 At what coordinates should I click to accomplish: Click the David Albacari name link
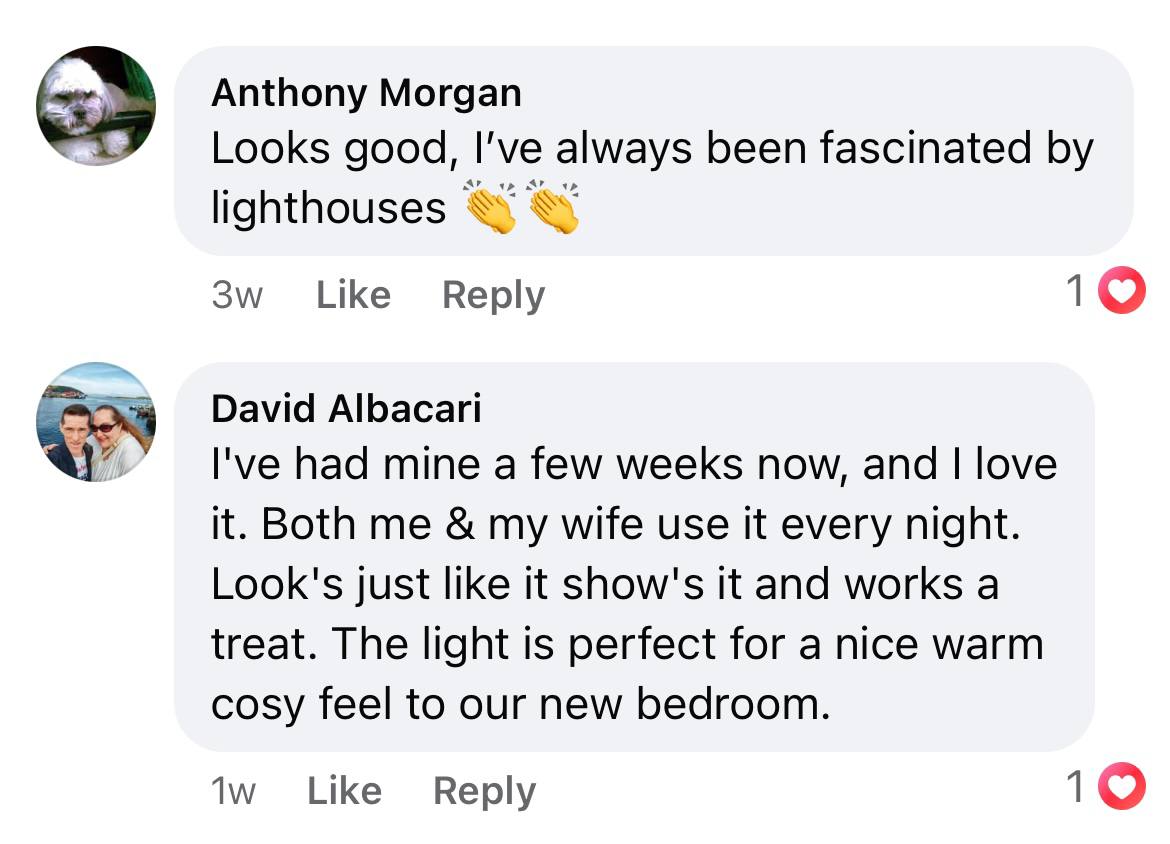coord(346,409)
